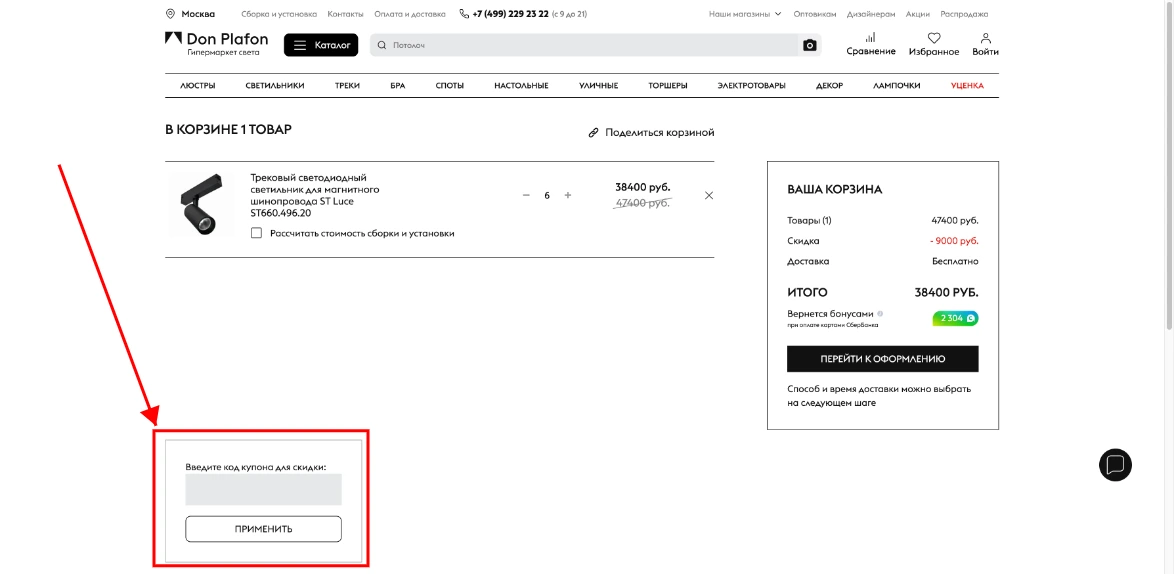Open the ТРЕКИ category
The height and width of the screenshot is (574, 1174).
(x=347, y=85)
